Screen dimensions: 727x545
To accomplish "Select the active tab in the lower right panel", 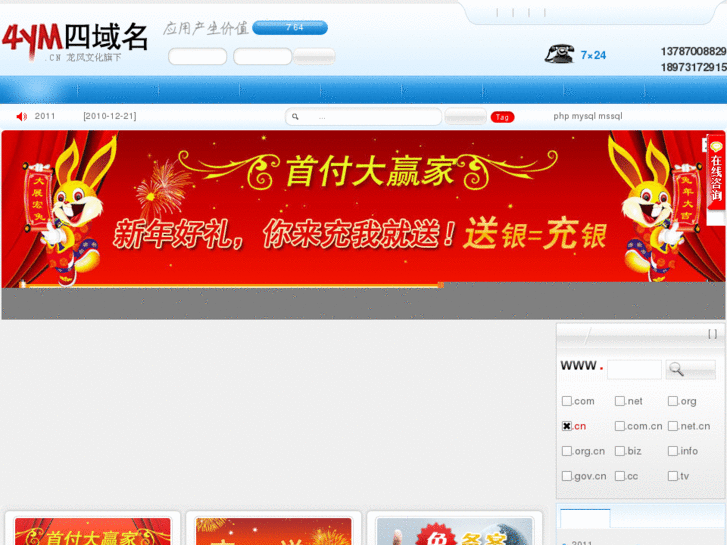I will click(x=585, y=518).
